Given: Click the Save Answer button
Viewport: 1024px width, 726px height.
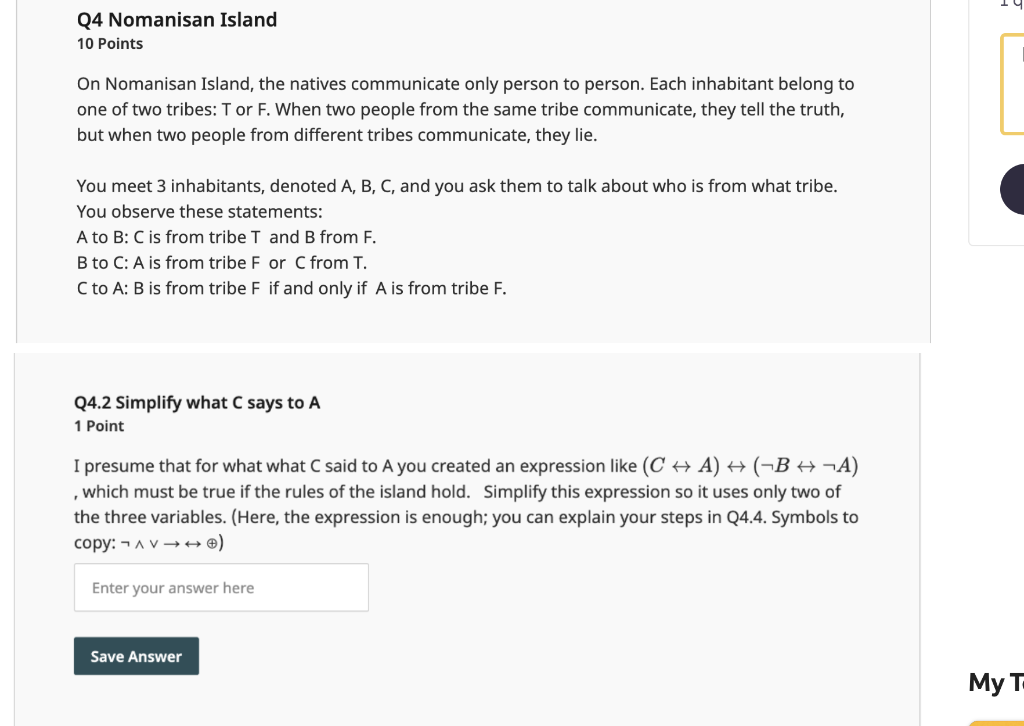Looking at the screenshot, I should pyautogui.click(x=136, y=656).
